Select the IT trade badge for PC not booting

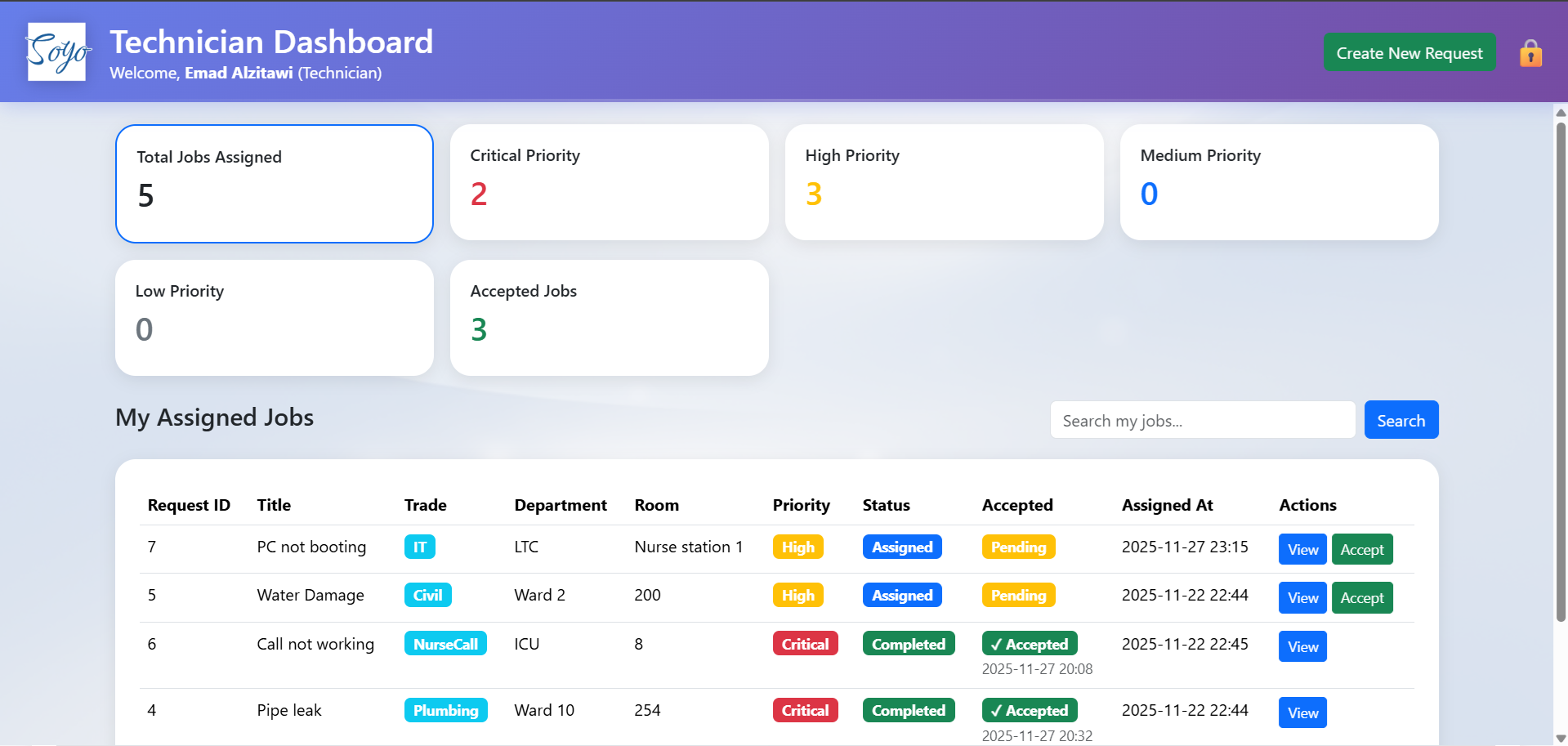click(x=419, y=547)
